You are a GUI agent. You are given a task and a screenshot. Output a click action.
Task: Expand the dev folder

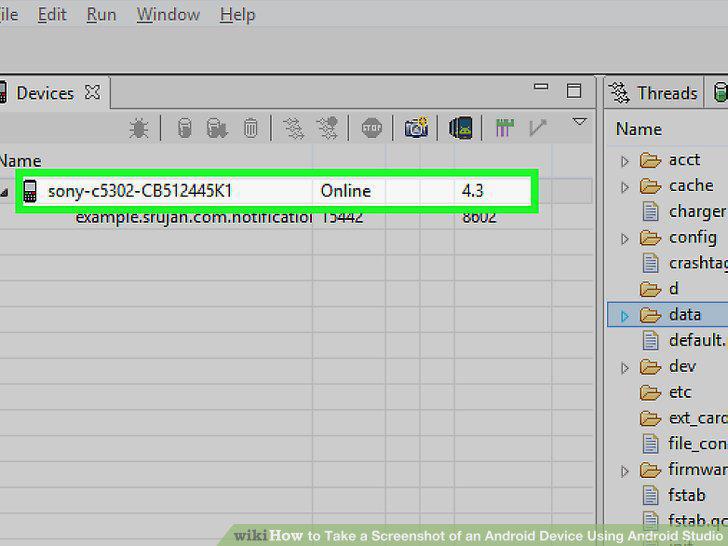pos(625,368)
